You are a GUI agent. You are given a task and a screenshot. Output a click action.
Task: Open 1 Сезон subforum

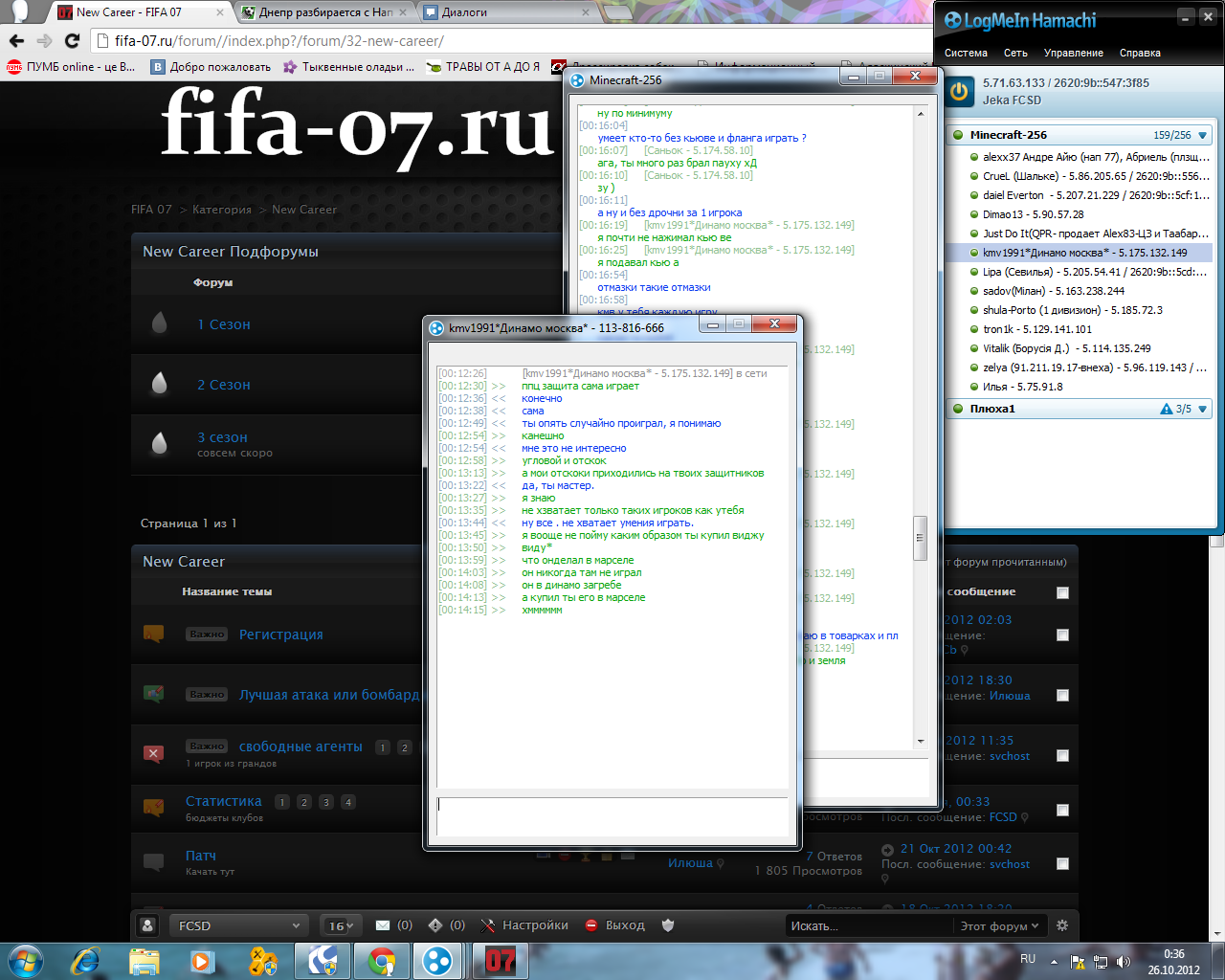pos(224,324)
